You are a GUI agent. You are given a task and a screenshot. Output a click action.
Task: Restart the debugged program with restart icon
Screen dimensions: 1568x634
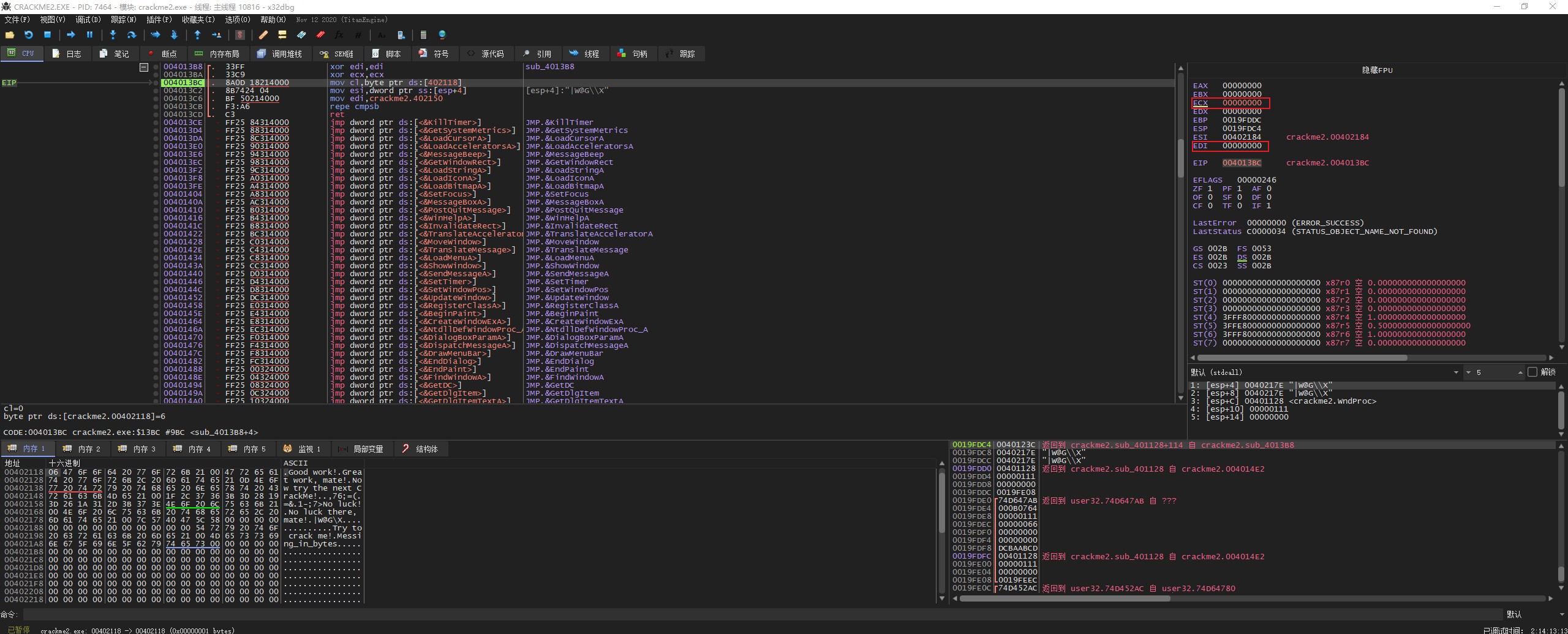(28, 35)
